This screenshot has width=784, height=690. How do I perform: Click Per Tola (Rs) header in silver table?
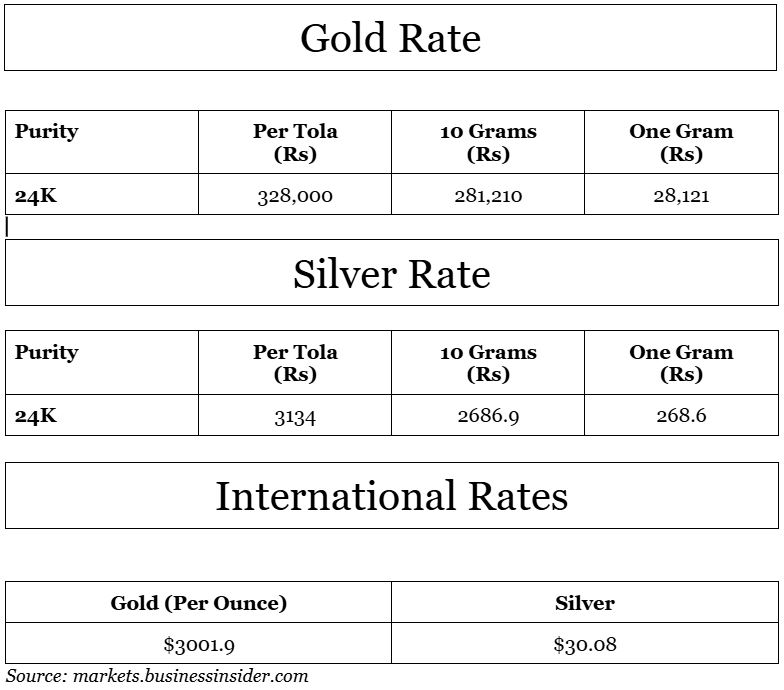click(x=295, y=363)
